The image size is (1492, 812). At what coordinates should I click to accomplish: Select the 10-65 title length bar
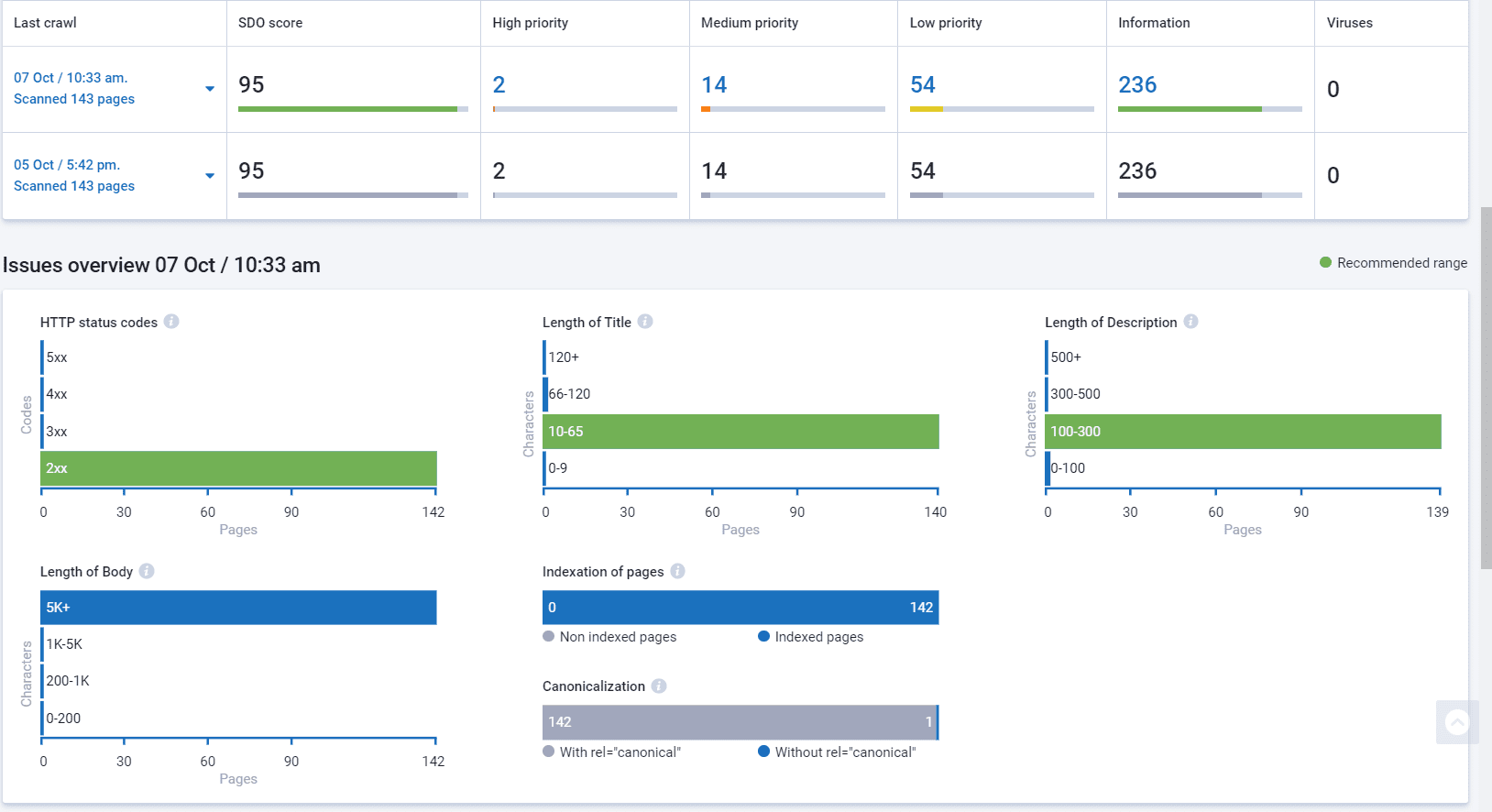741,432
